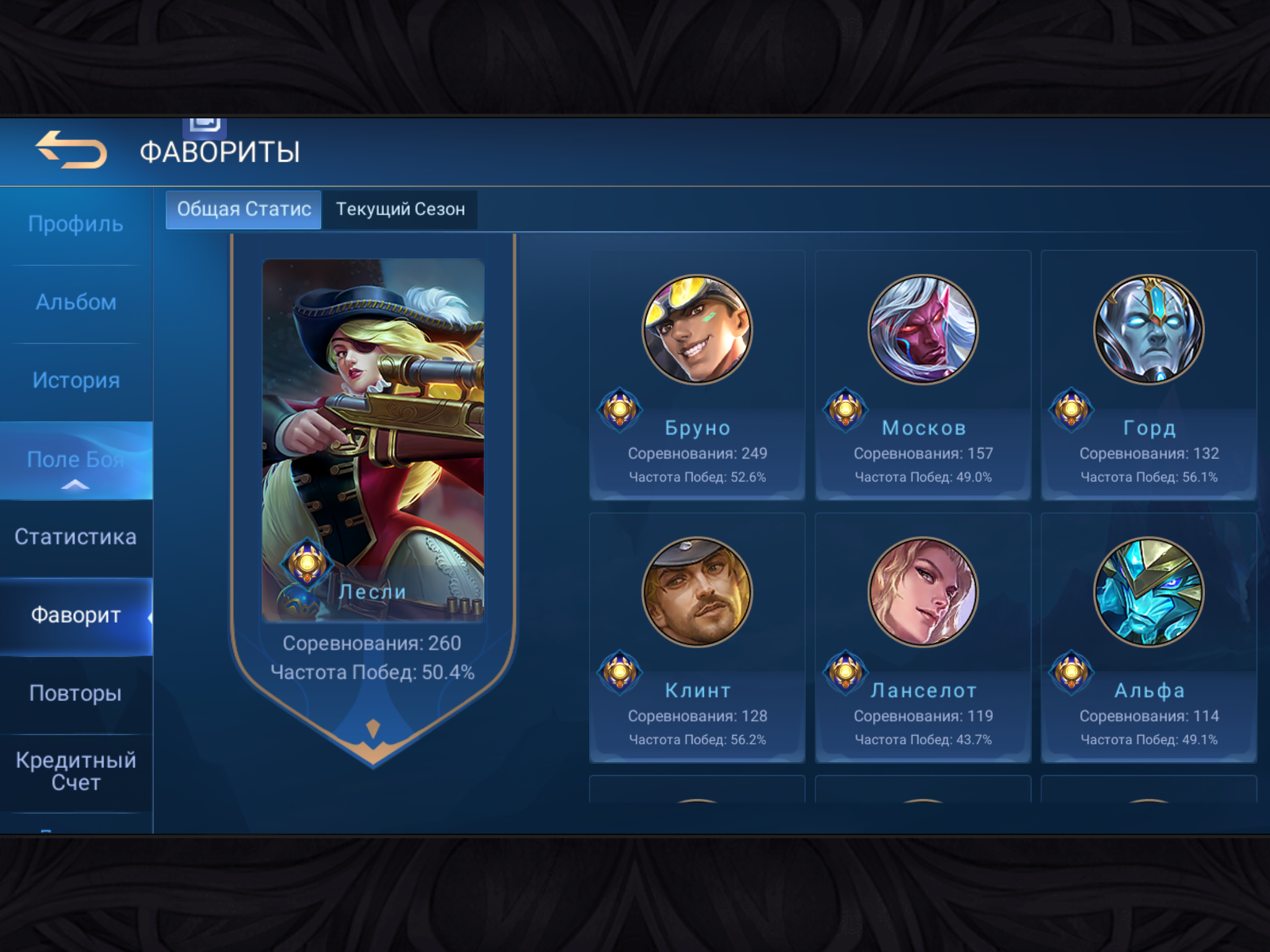Open Повторы replays section
The image size is (1270, 952).
point(76,694)
